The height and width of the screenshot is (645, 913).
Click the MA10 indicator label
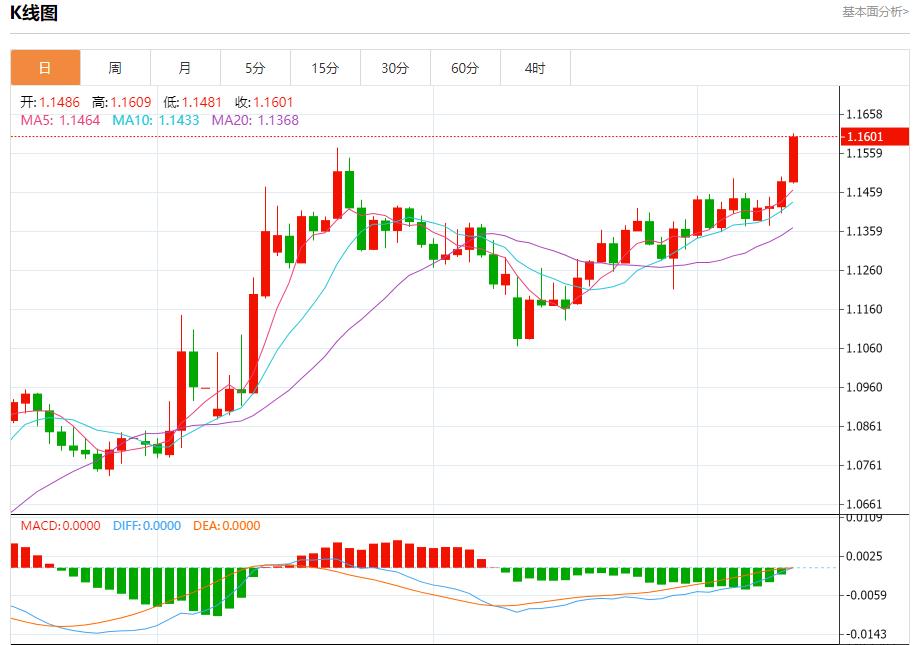pos(155,120)
